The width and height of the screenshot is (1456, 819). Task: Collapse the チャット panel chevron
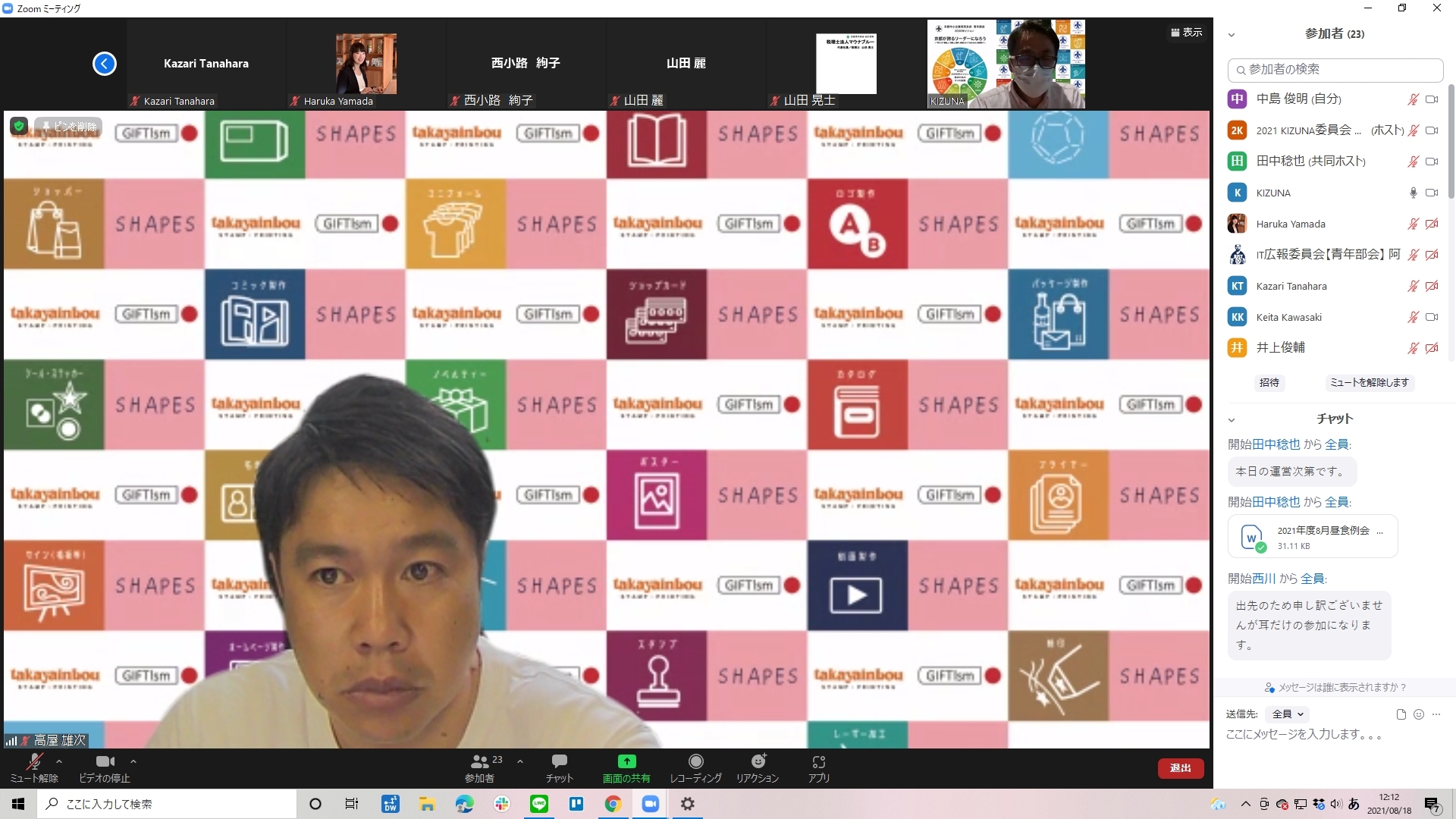(x=1232, y=420)
